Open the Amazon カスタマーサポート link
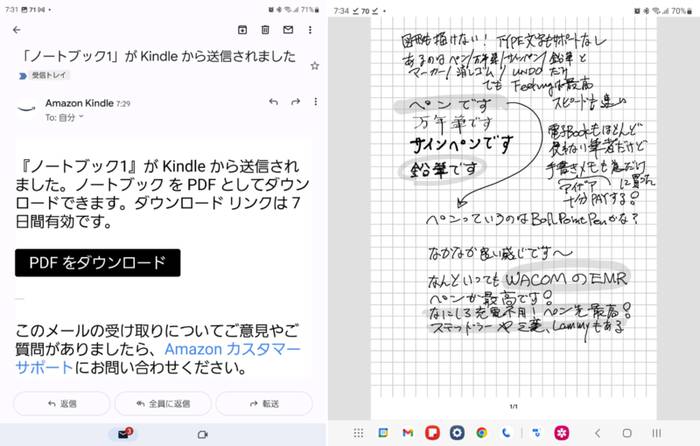Image resolution: width=700 pixels, height=446 pixels. [158, 358]
